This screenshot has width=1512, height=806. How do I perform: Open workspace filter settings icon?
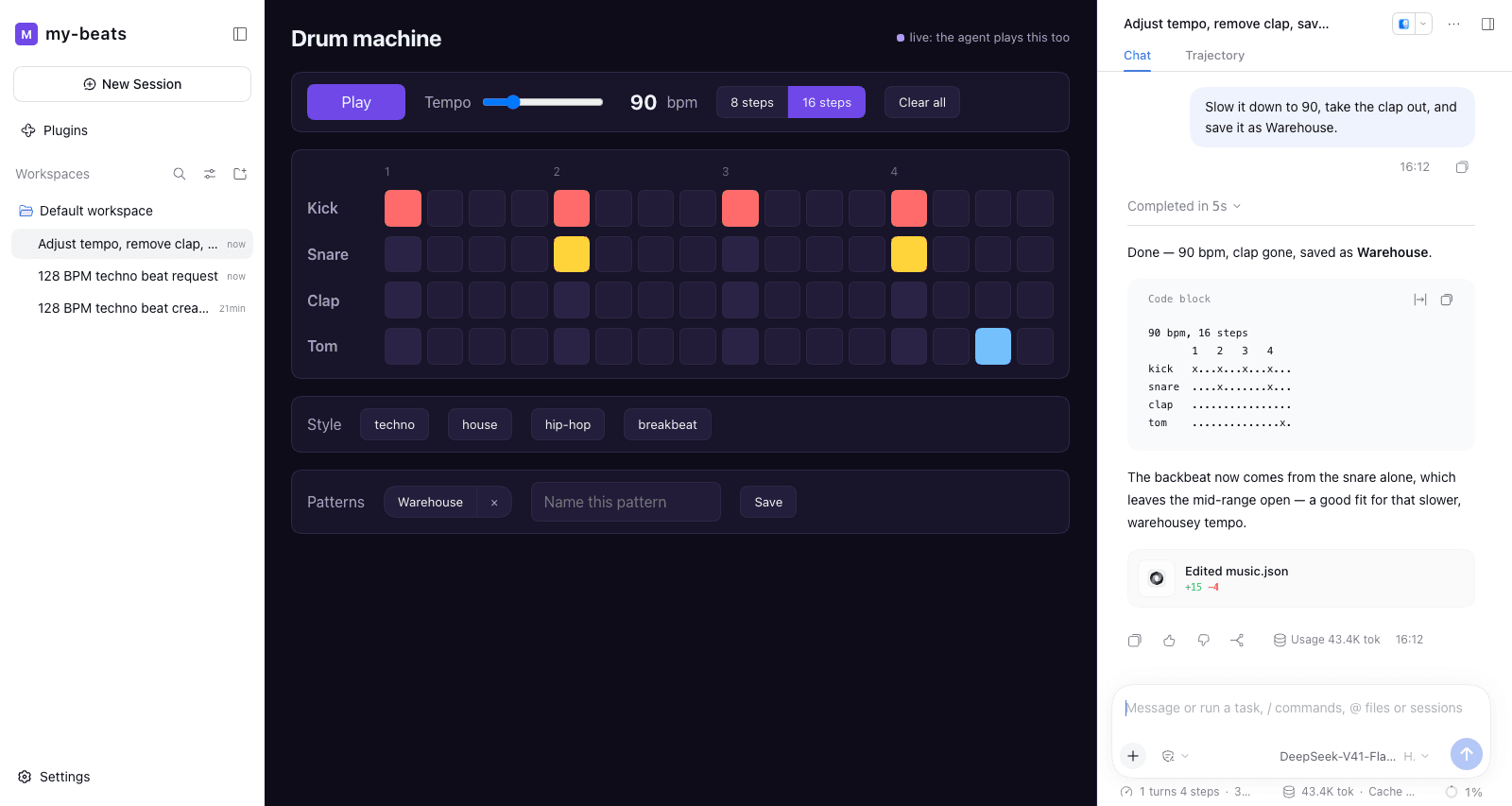pos(210,174)
